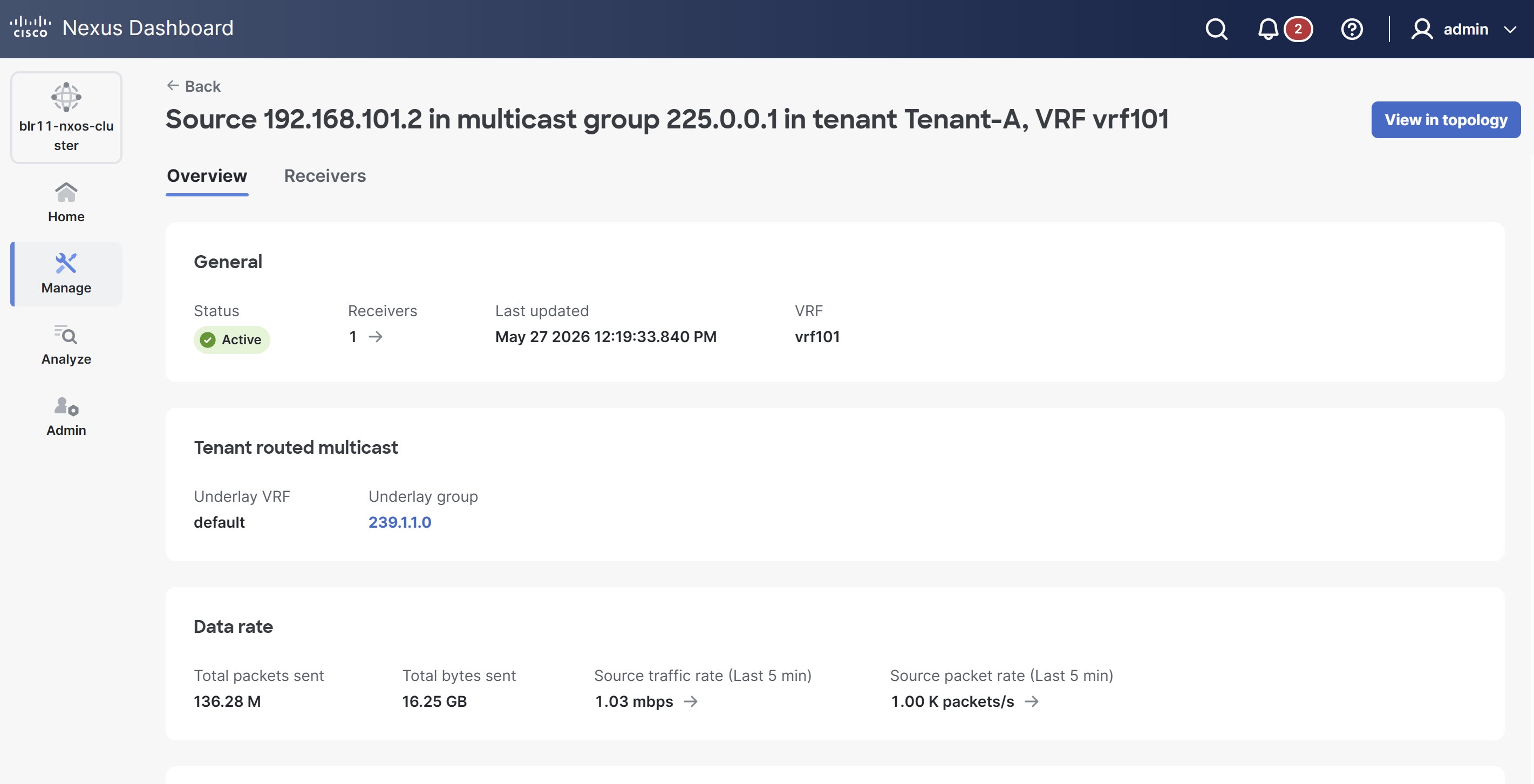This screenshot has width=1534, height=784.
Task: Open underlay group 239.1.1.0 link
Action: [400, 522]
